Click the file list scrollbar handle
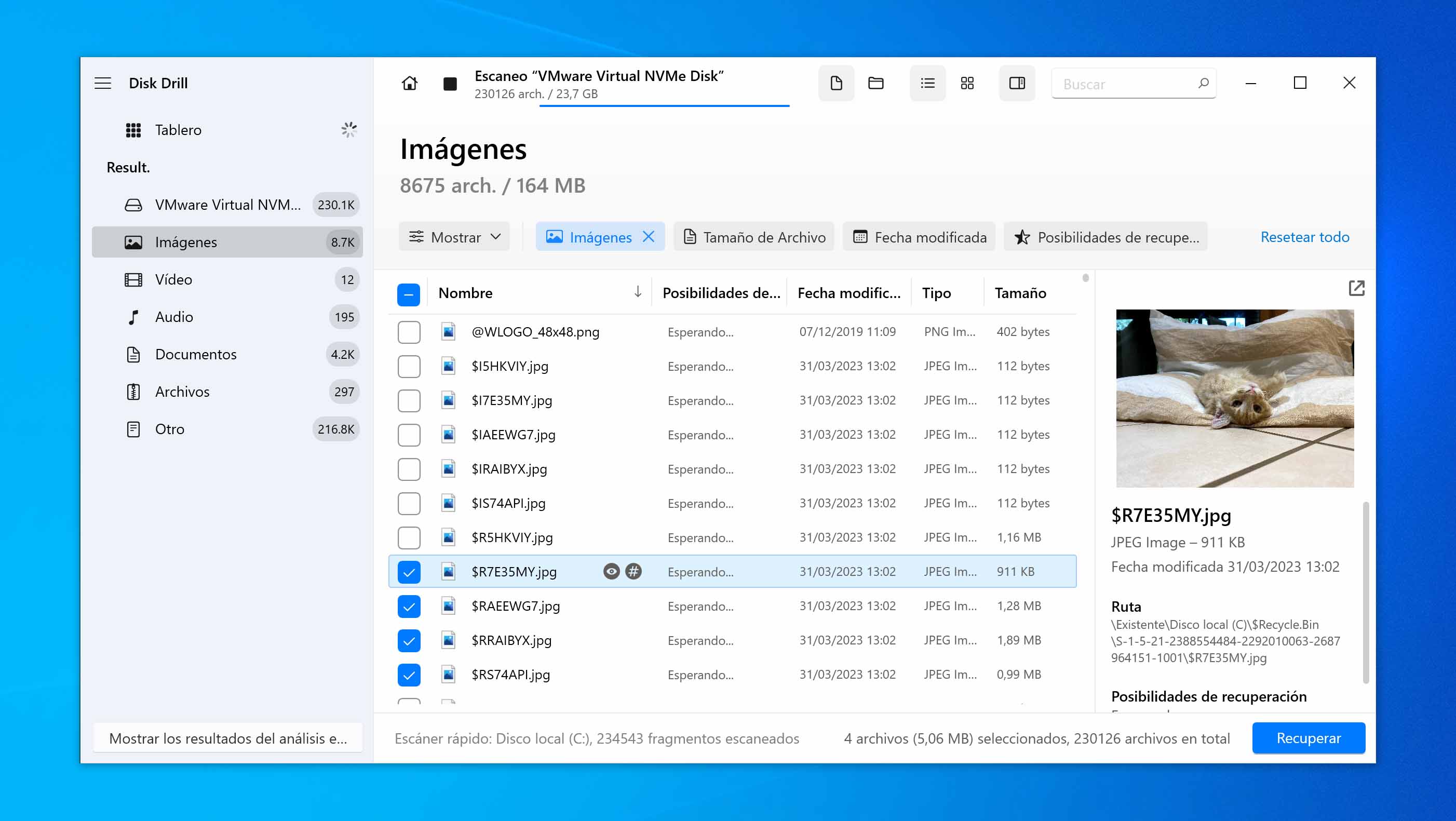 click(1085, 278)
